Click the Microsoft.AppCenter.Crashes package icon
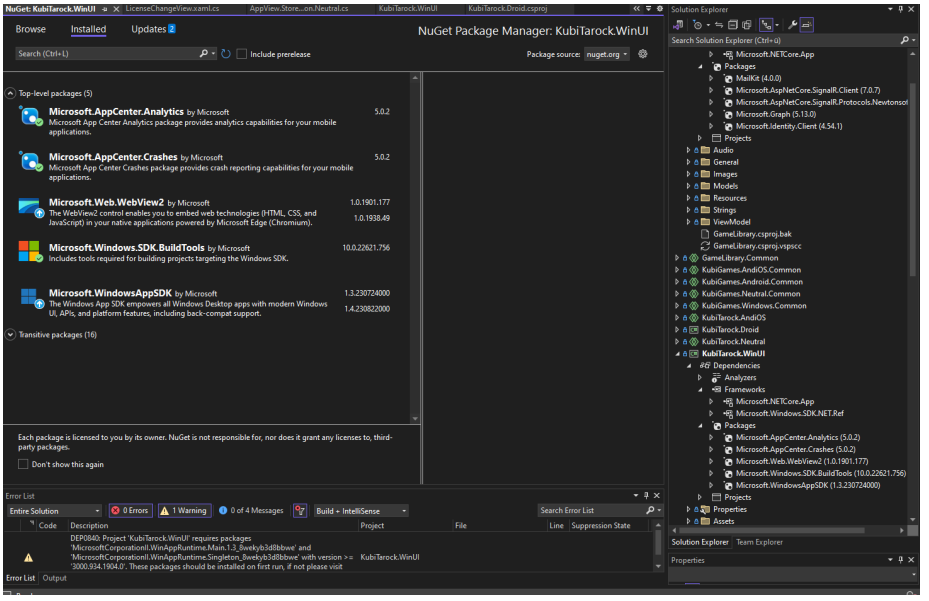929x601 pixels. click(x=30, y=161)
